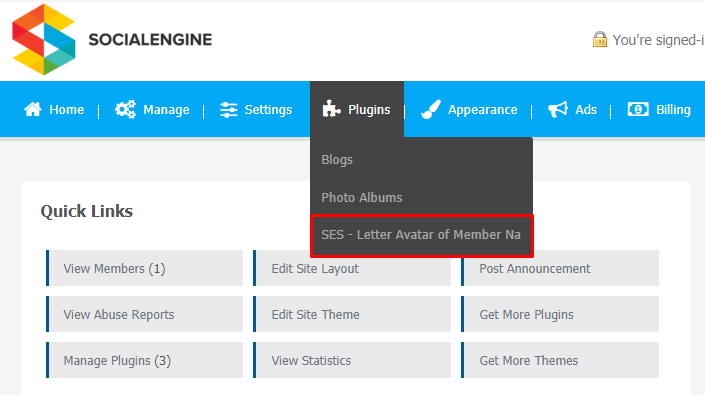The height and width of the screenshot is (395, 705).
Task: Click the Appearance paintbrush icon
Action: pyautogui.click(x=431, y=109)
